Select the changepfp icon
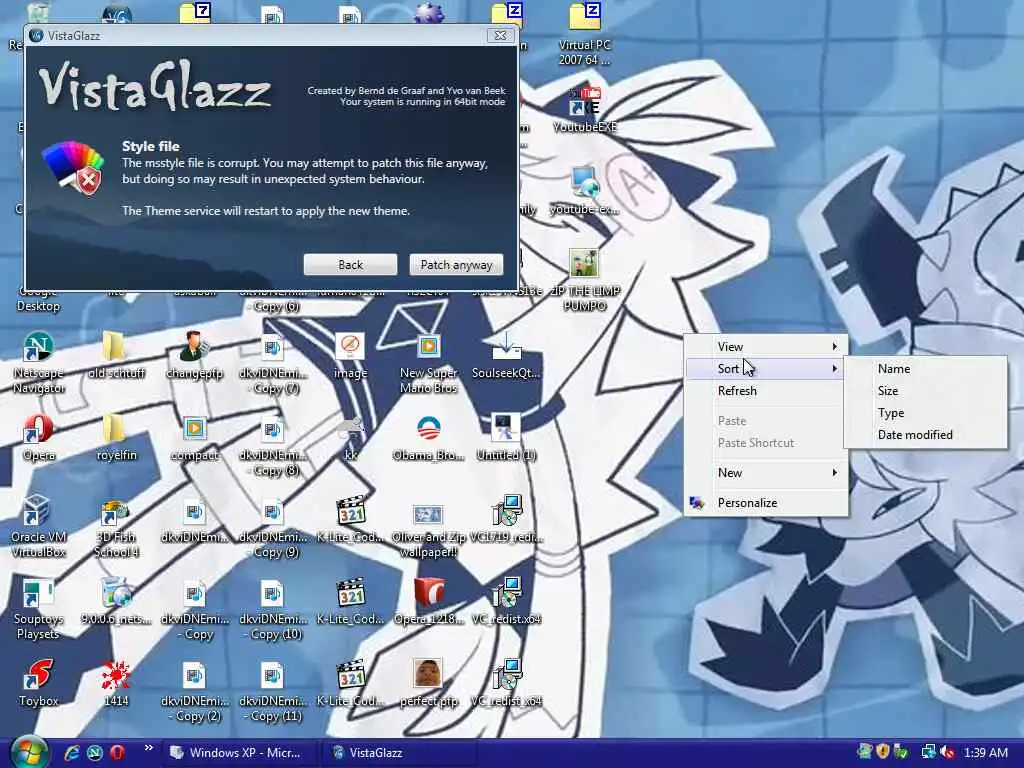Image resolution: width=1024 pixels, height=768 pixels. click(x=195, y=355)
